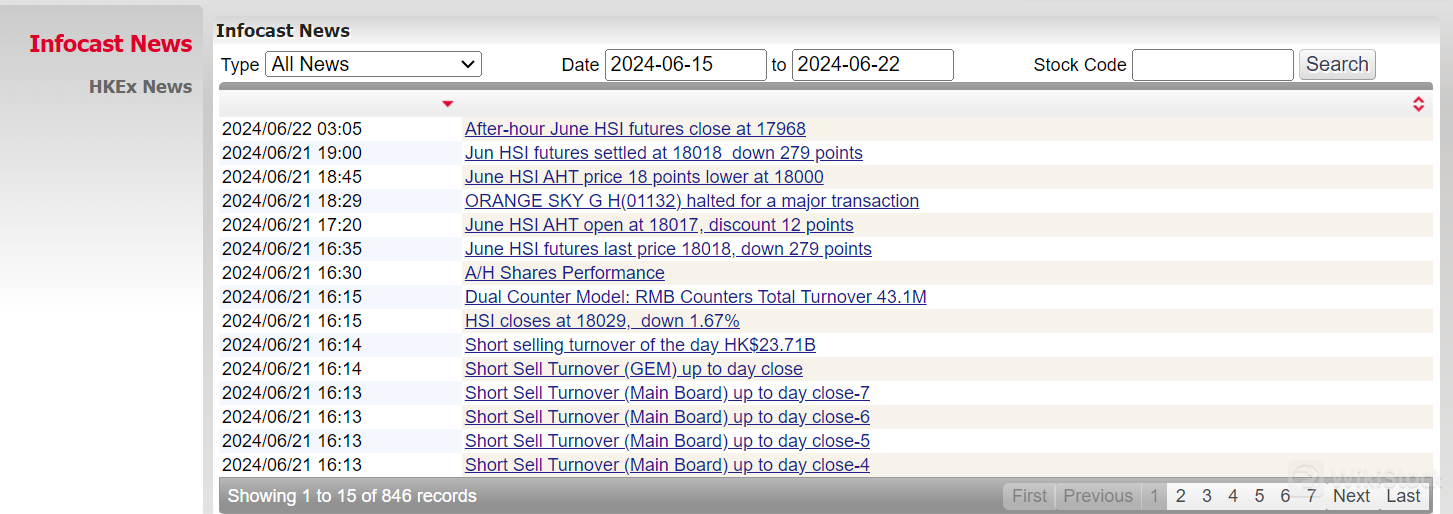This screenshot has height=514, width=1453.
Task: Read 'HSI closes at 18029, down 1.67%'
Action: point(602,321)
